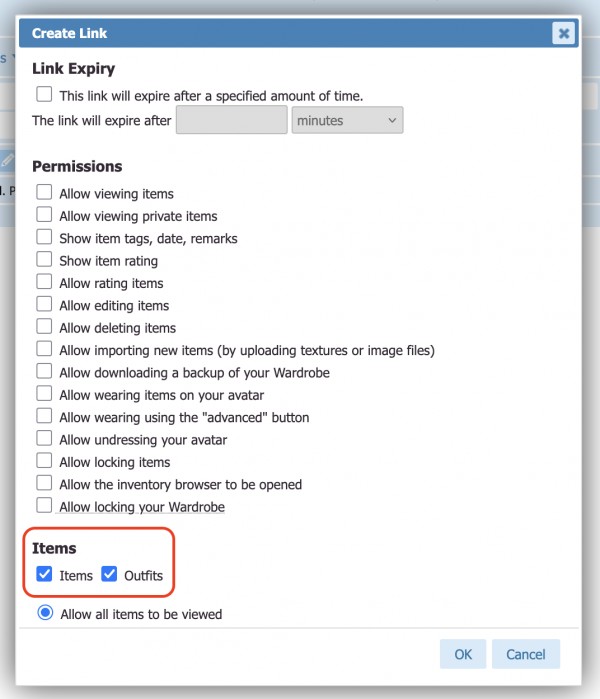Viewport: 600px width, 699px height.
Task: Tick Allow rating items
Action: pos(44,283)
